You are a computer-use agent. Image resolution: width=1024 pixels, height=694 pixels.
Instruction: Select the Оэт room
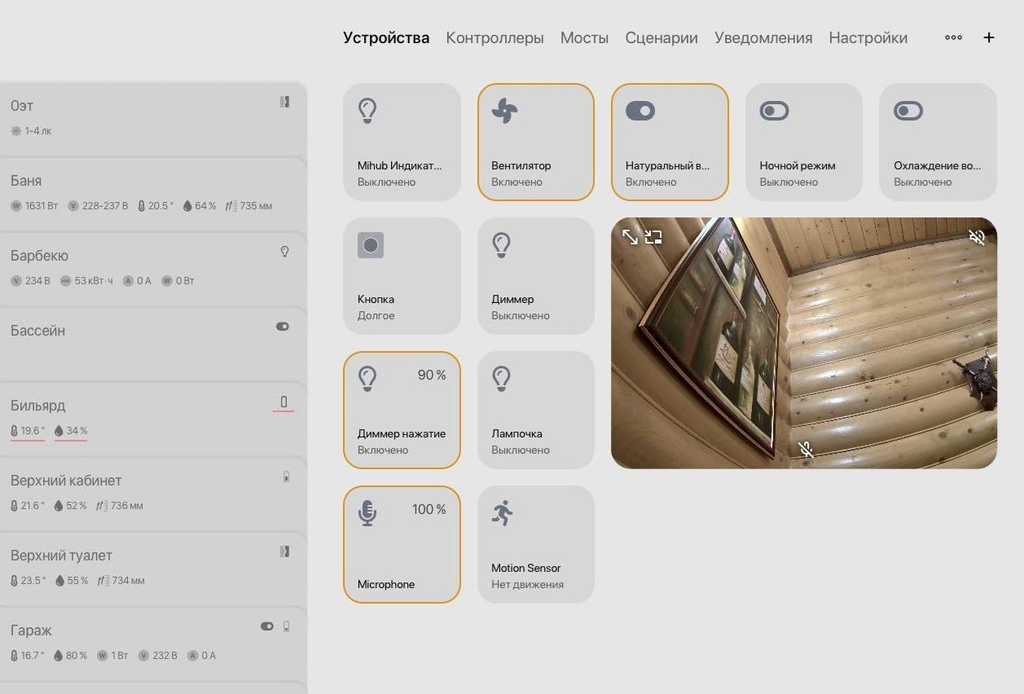pyautogui.click(x=153, y=118)
